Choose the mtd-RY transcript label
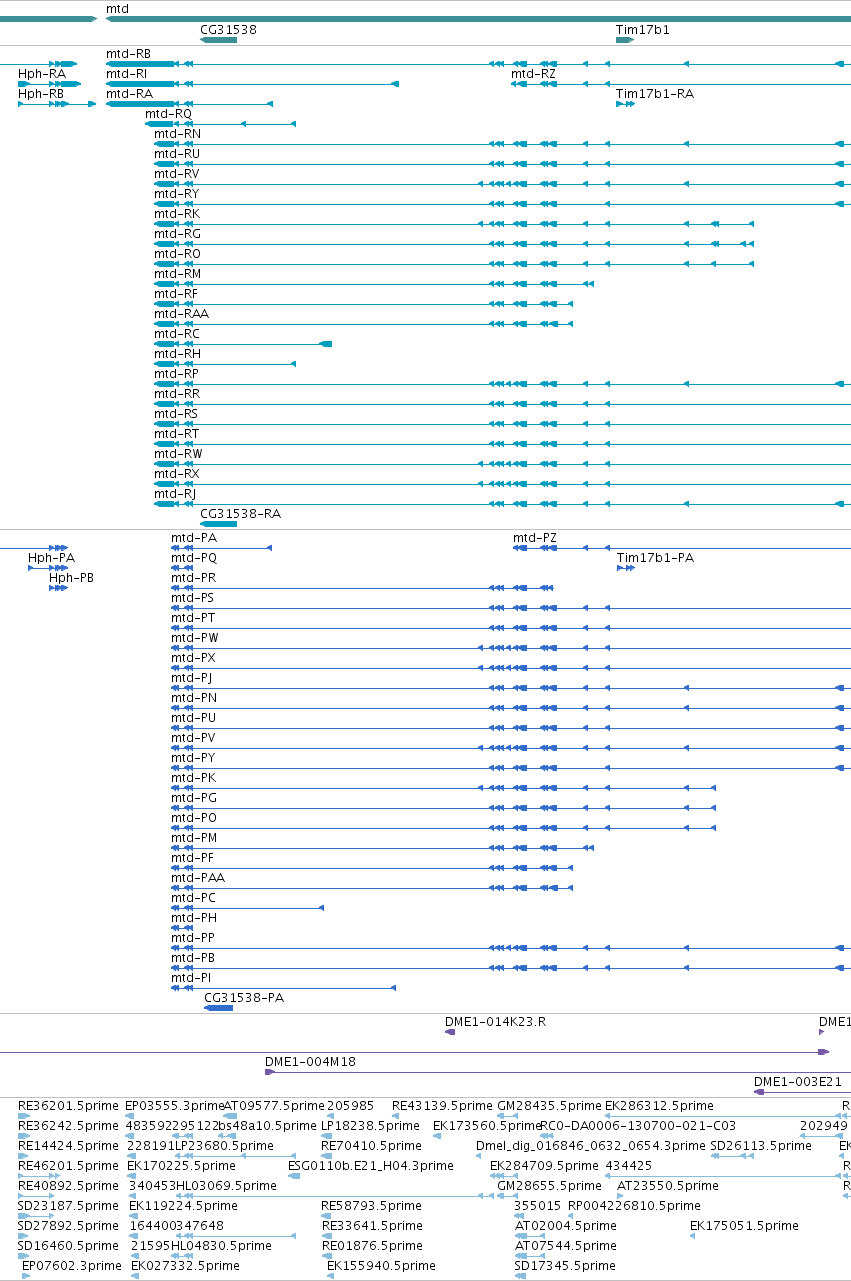Image resolution: width=851 pixels, height=1281 pixels. [177, 194]
